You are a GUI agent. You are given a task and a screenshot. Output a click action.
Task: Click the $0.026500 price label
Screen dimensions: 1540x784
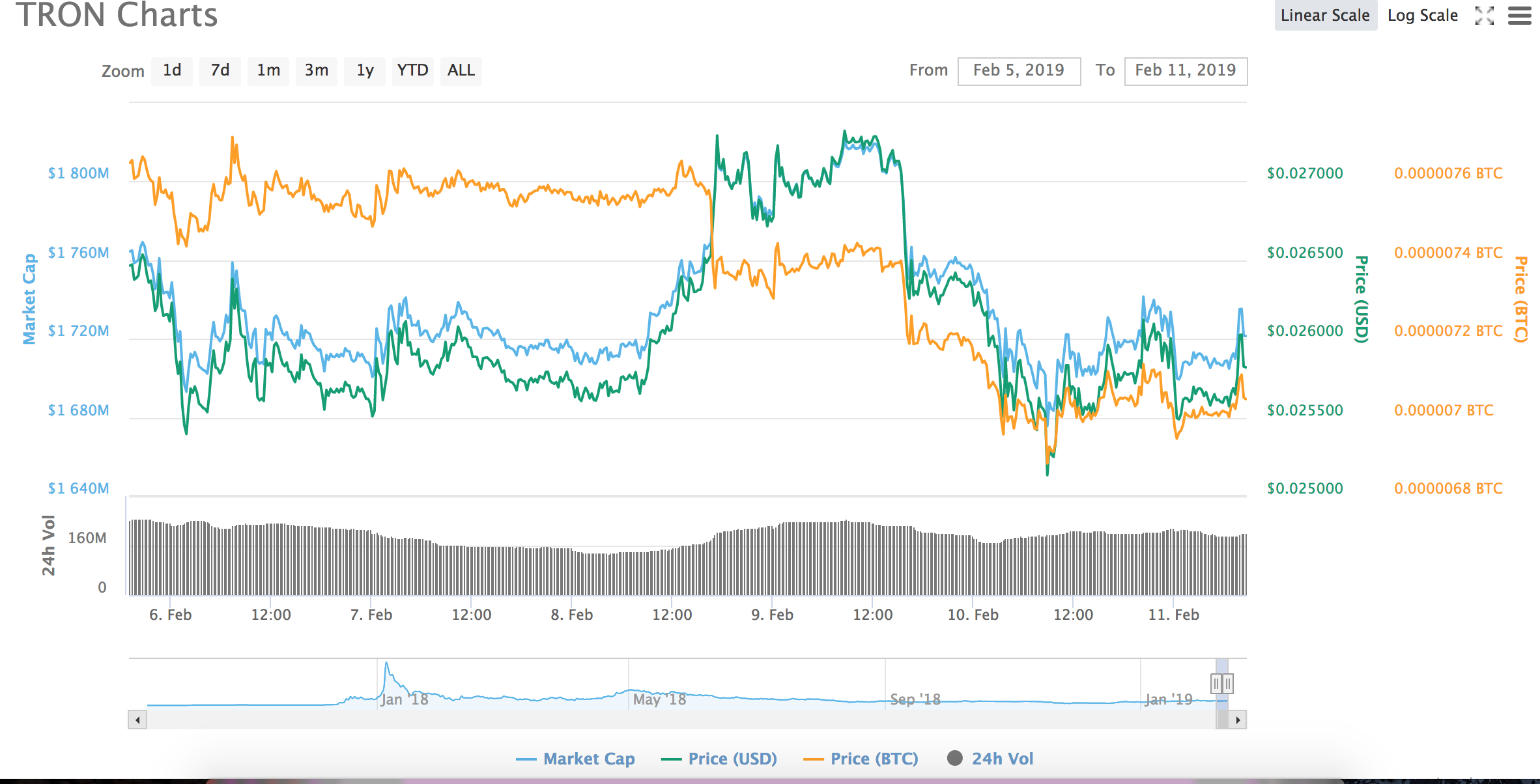(1305, 253)
